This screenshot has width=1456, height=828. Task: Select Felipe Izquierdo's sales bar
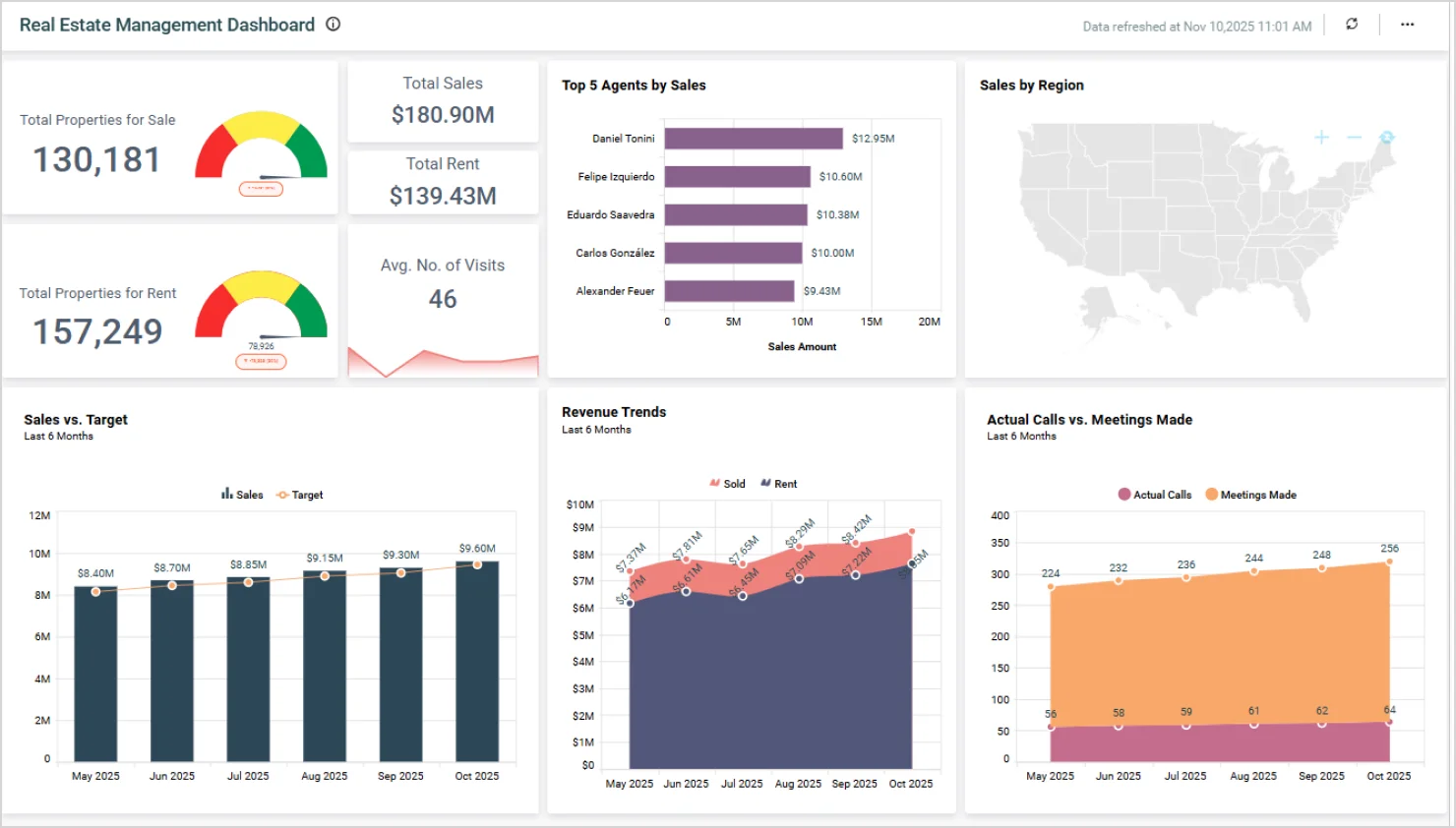[x=738, y=177]
